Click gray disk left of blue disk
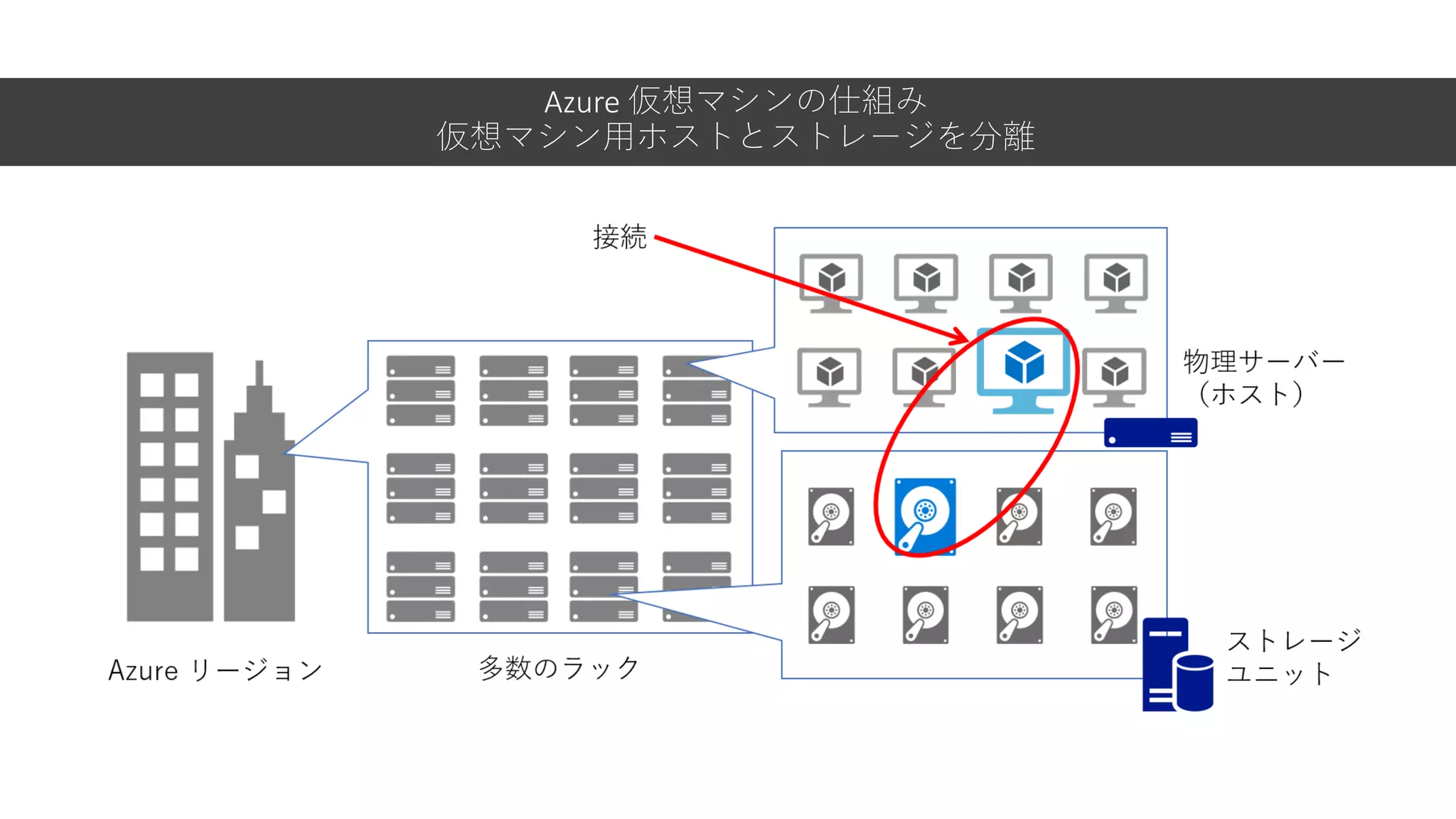 coord(831,517)
